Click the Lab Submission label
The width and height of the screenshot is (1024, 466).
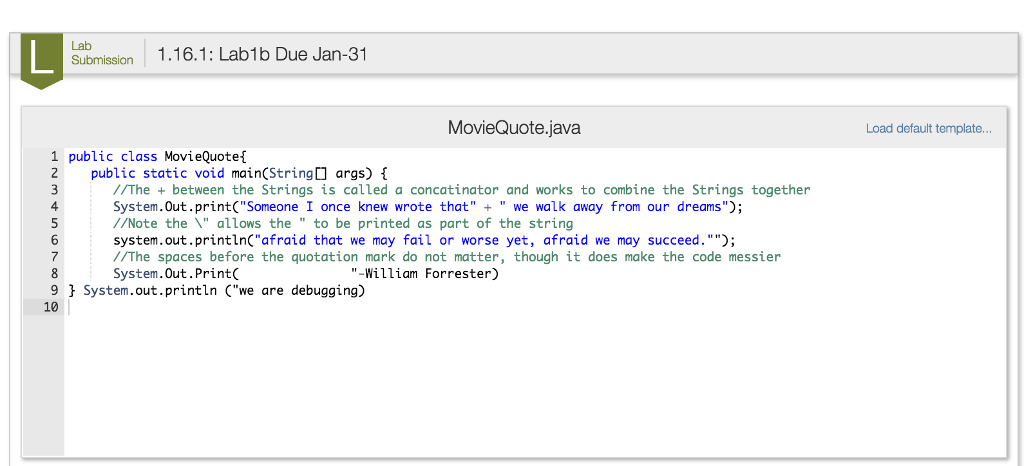pyautogui.click(x=101, y=53)
